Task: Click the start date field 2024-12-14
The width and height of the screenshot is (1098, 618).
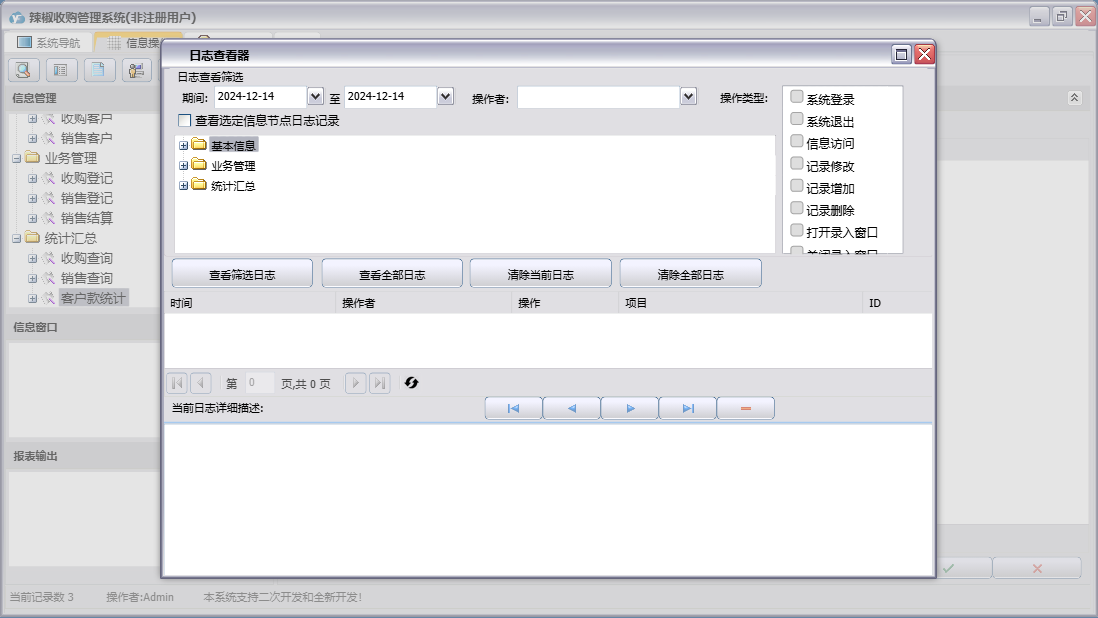Action: pyautogui.click(x=260, y=97)
